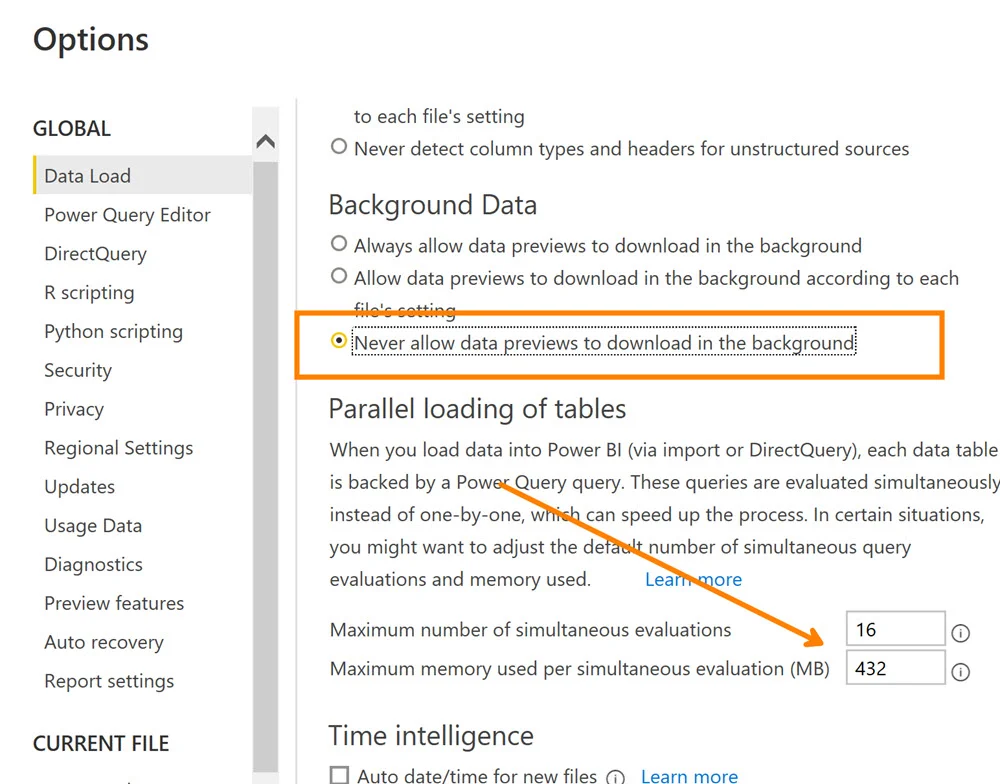Click the maximum memory per evaluation field
Image resolution: width=1000 pixels, height=784 pixels.
point(895,668)
